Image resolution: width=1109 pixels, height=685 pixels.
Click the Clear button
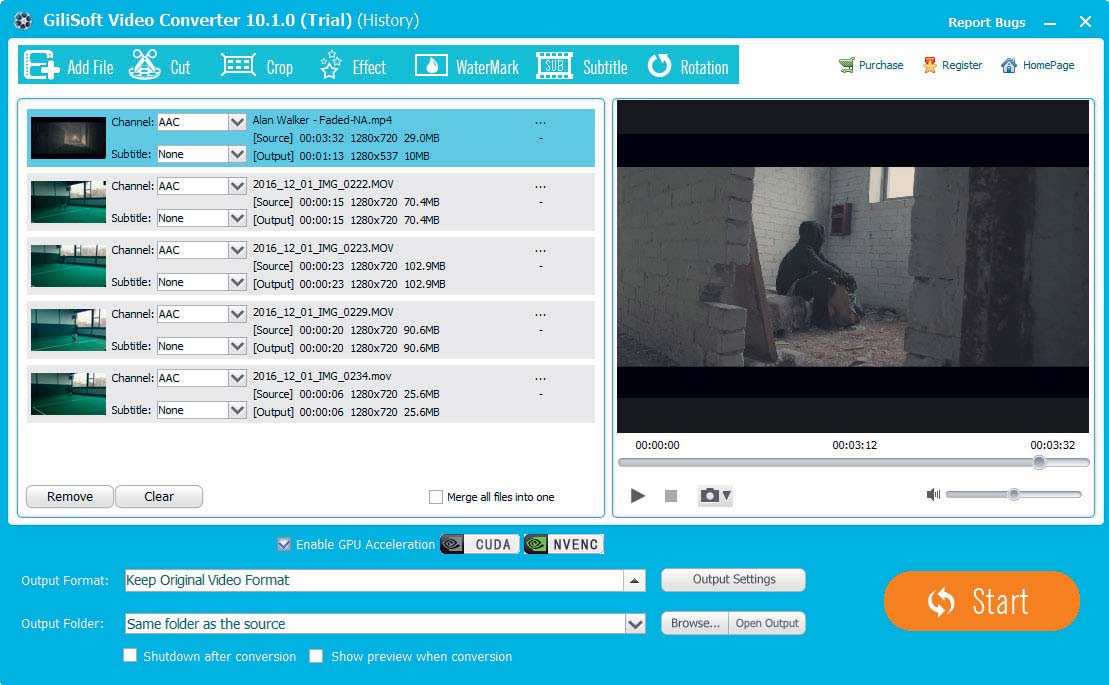158,496
